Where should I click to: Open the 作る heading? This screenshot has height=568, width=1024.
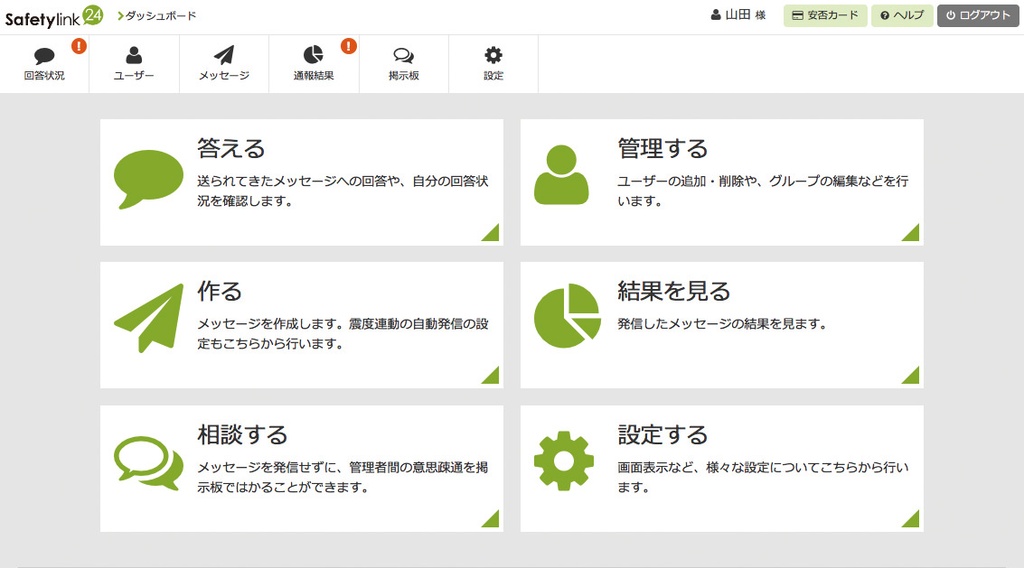point(219,291)
